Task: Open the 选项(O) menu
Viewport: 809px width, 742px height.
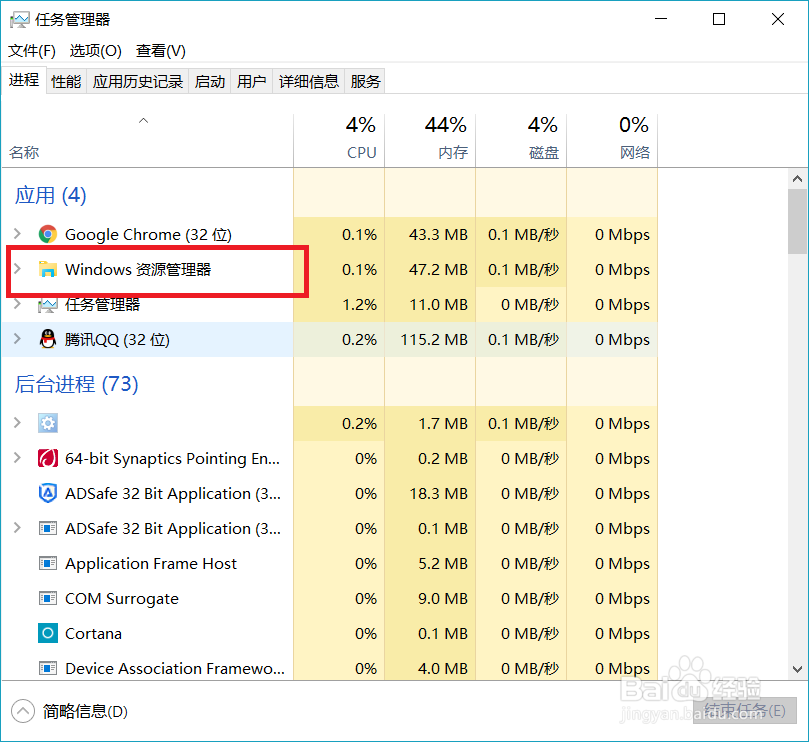Action: click(x=95, y=51)
